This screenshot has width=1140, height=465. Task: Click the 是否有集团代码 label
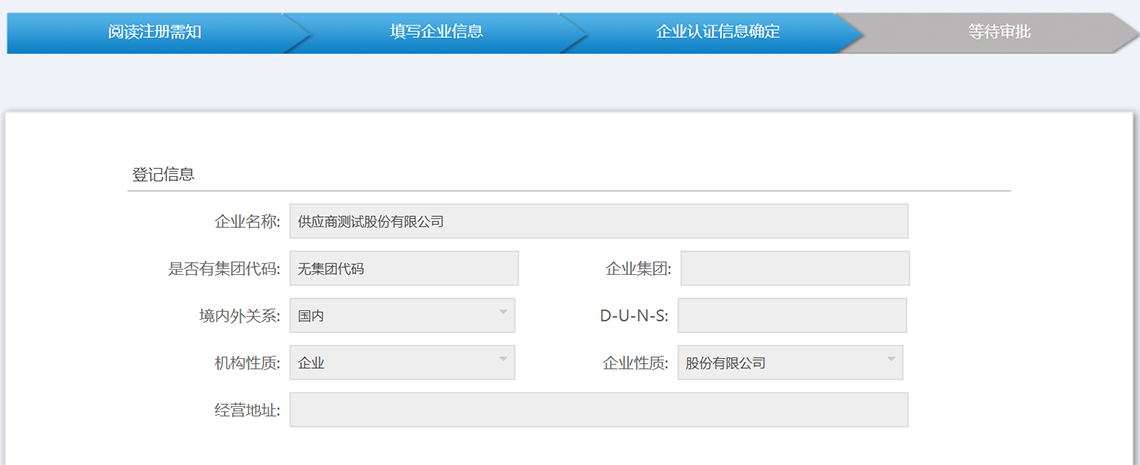coord(224,268)
